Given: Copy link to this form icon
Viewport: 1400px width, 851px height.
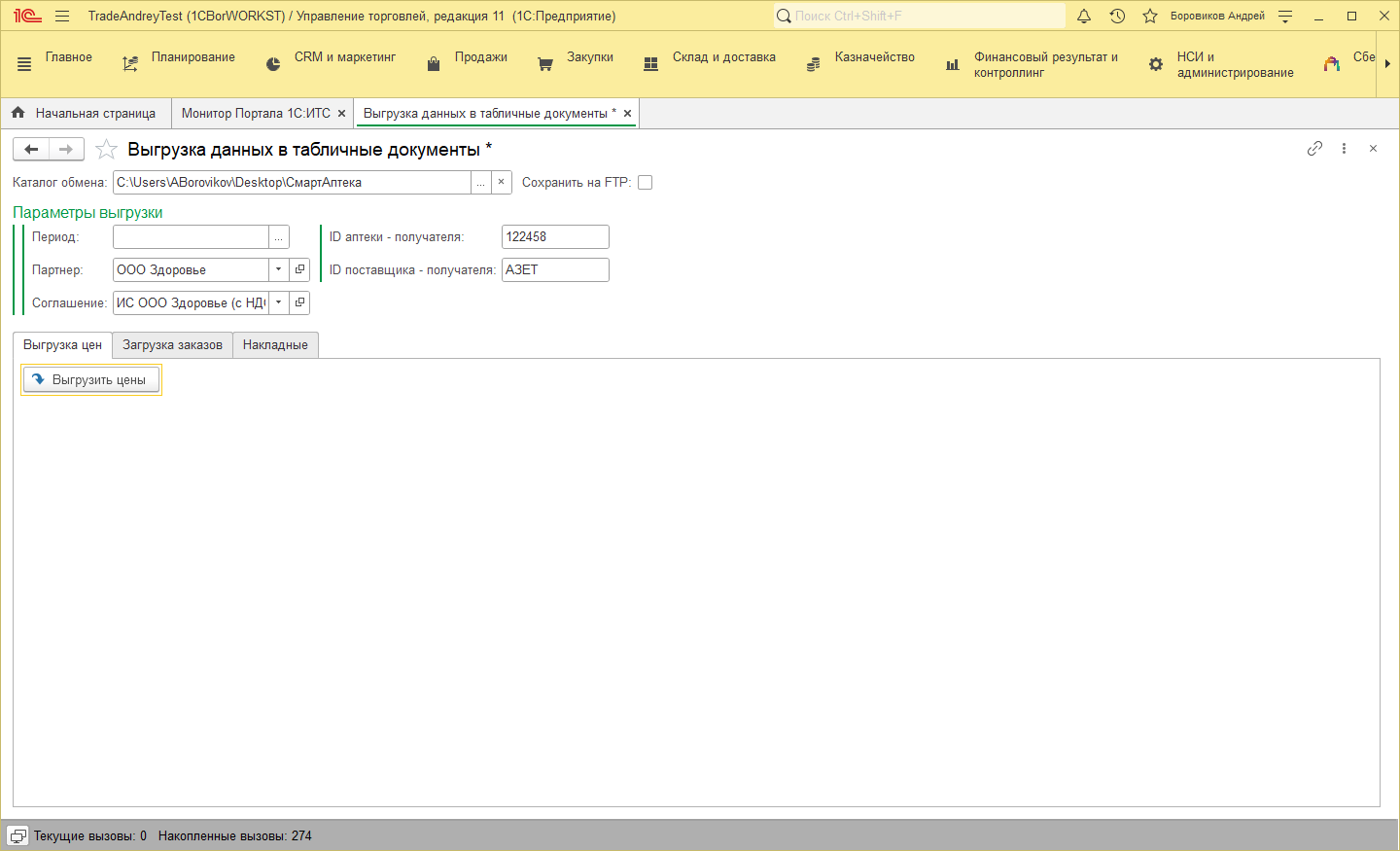Looking at the screenshot, I should click(x=1314, y=149).
